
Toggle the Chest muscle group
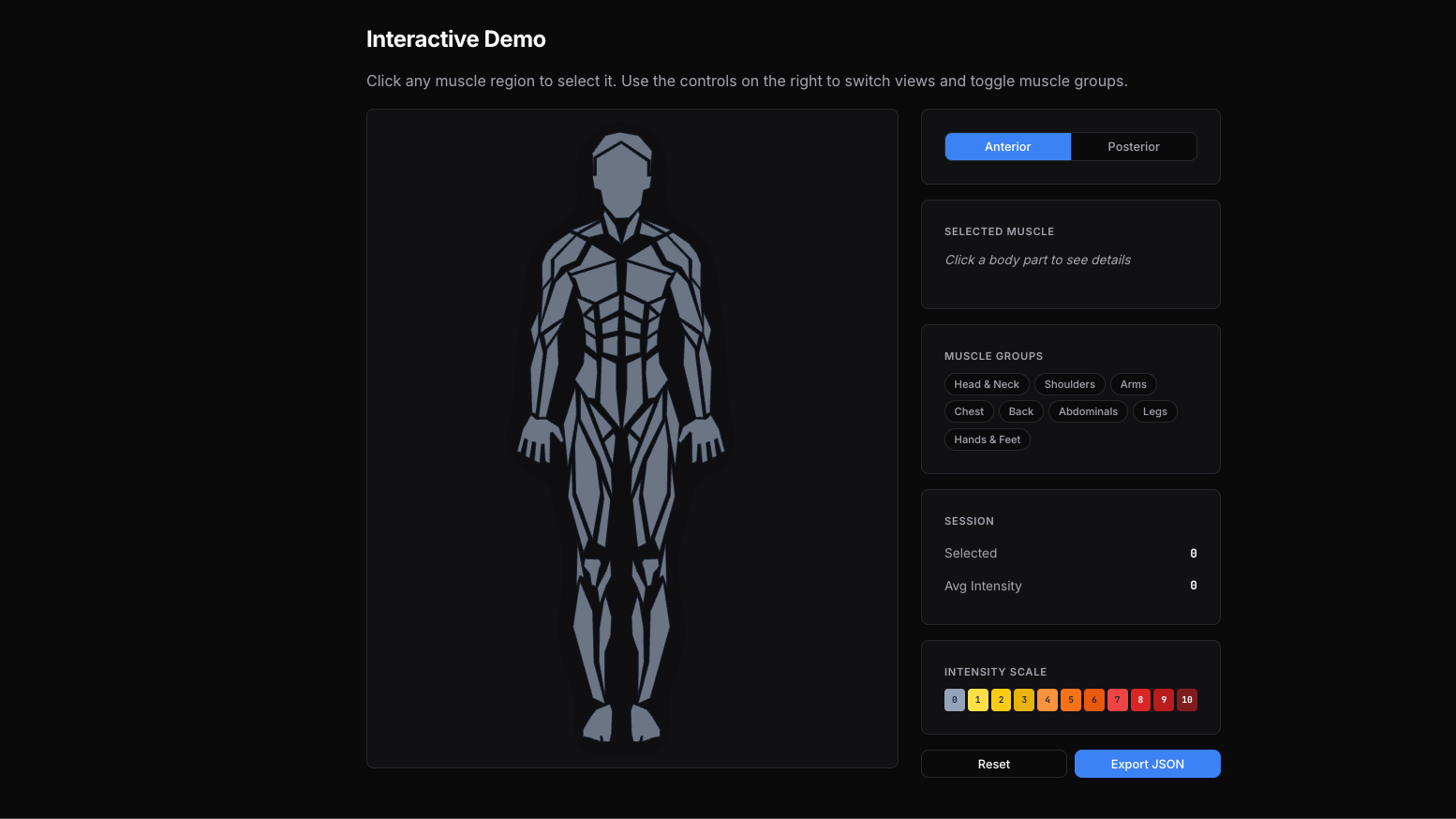[969, 410]
